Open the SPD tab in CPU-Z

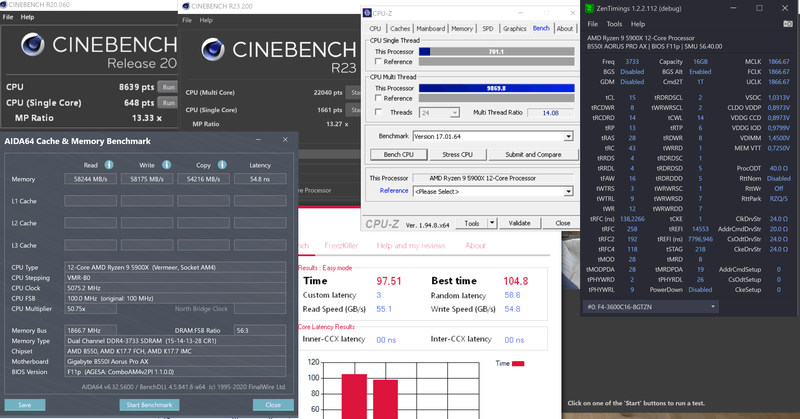tap(488, 29)
